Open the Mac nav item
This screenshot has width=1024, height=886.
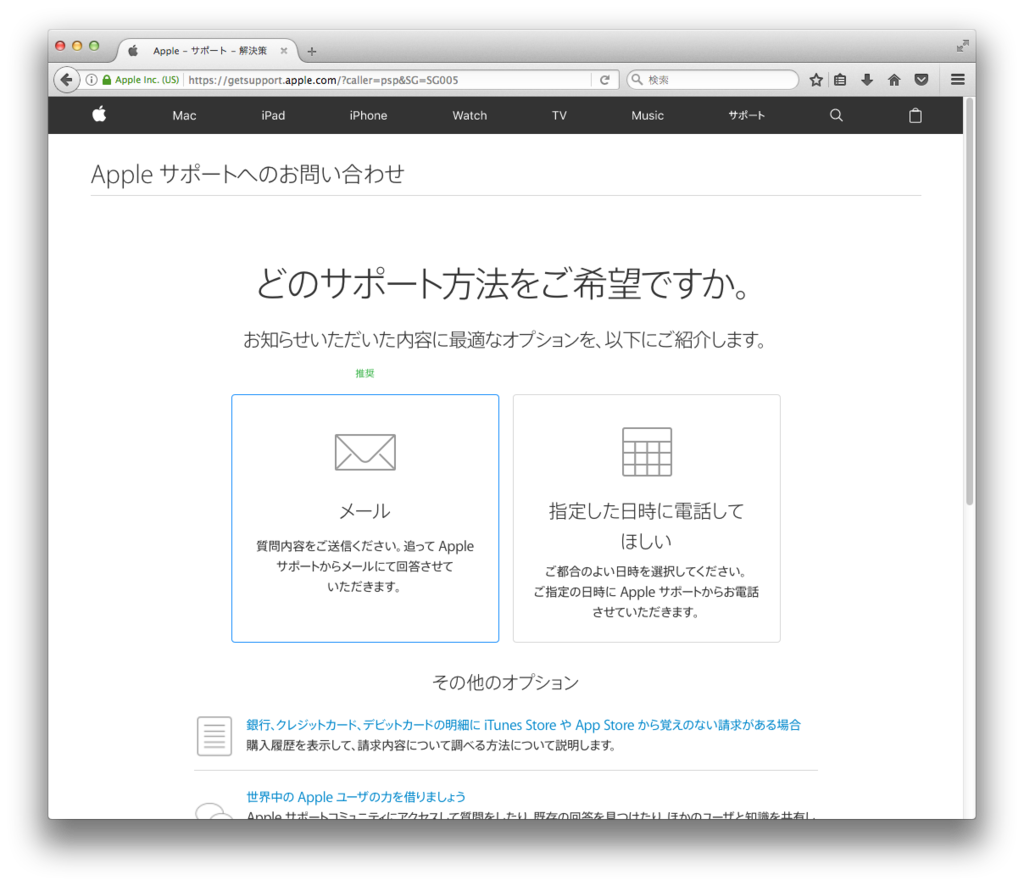coord(184,116)
